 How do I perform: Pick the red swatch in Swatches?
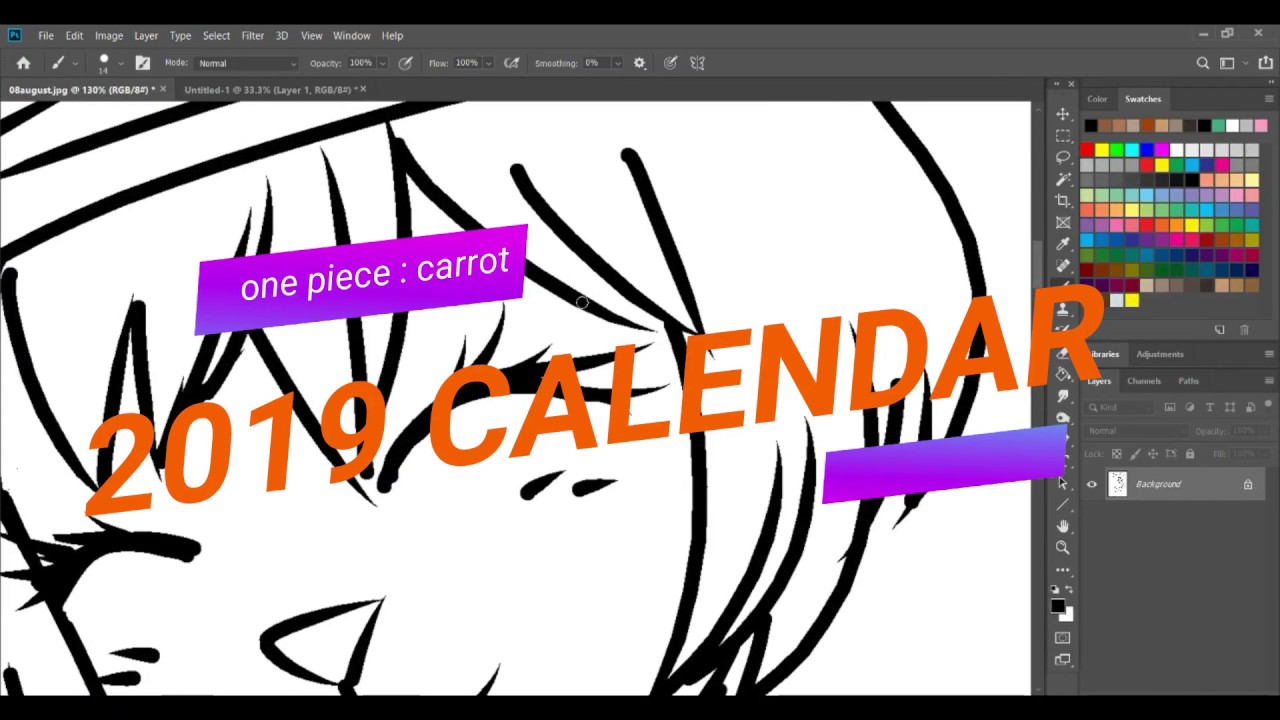pyautogui.click(x=1087, y=150)
